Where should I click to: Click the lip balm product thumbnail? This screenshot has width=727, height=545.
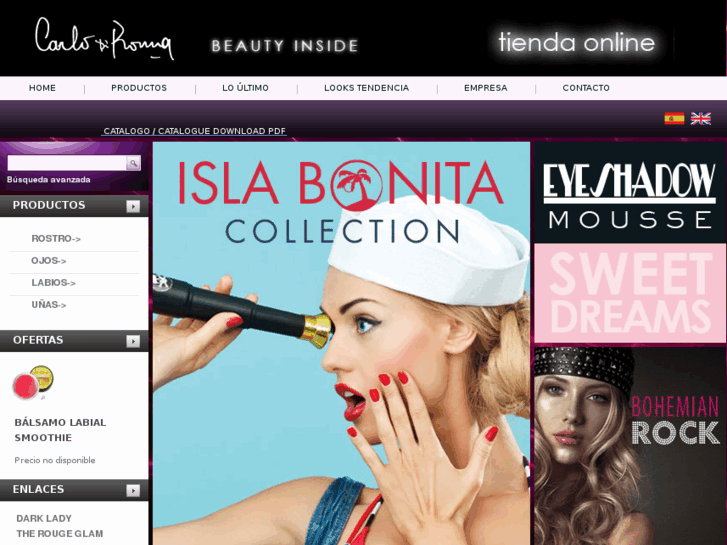33,383
